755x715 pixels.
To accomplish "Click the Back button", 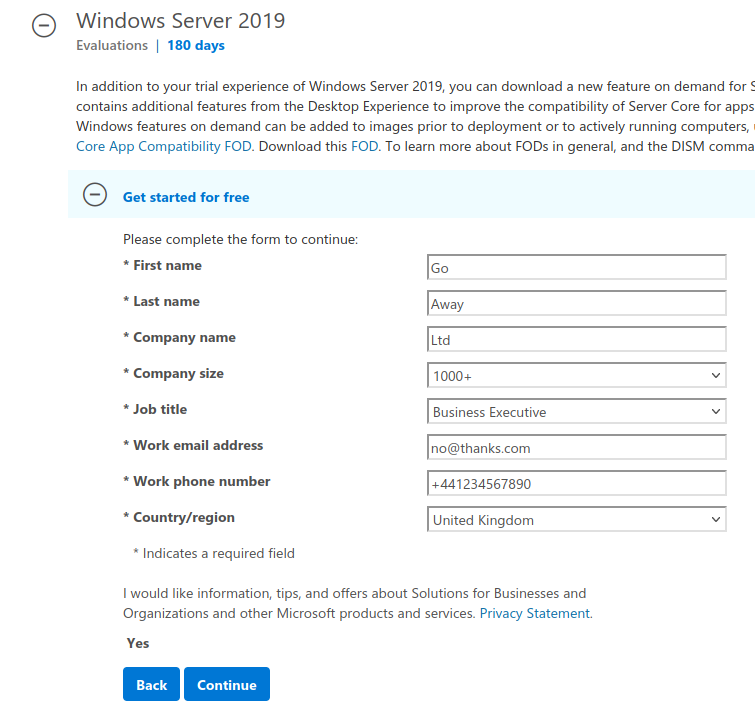I will click(x=151, y=684).
